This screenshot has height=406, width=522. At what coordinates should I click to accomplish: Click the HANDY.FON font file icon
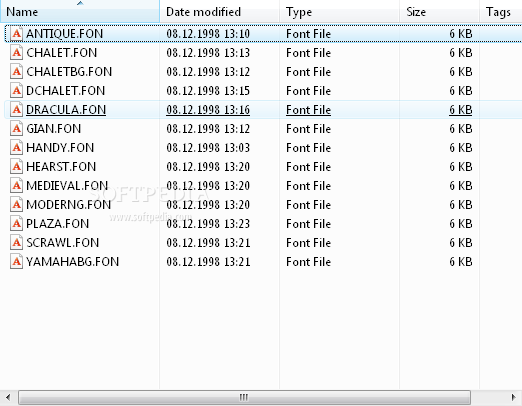click(16, 148)
